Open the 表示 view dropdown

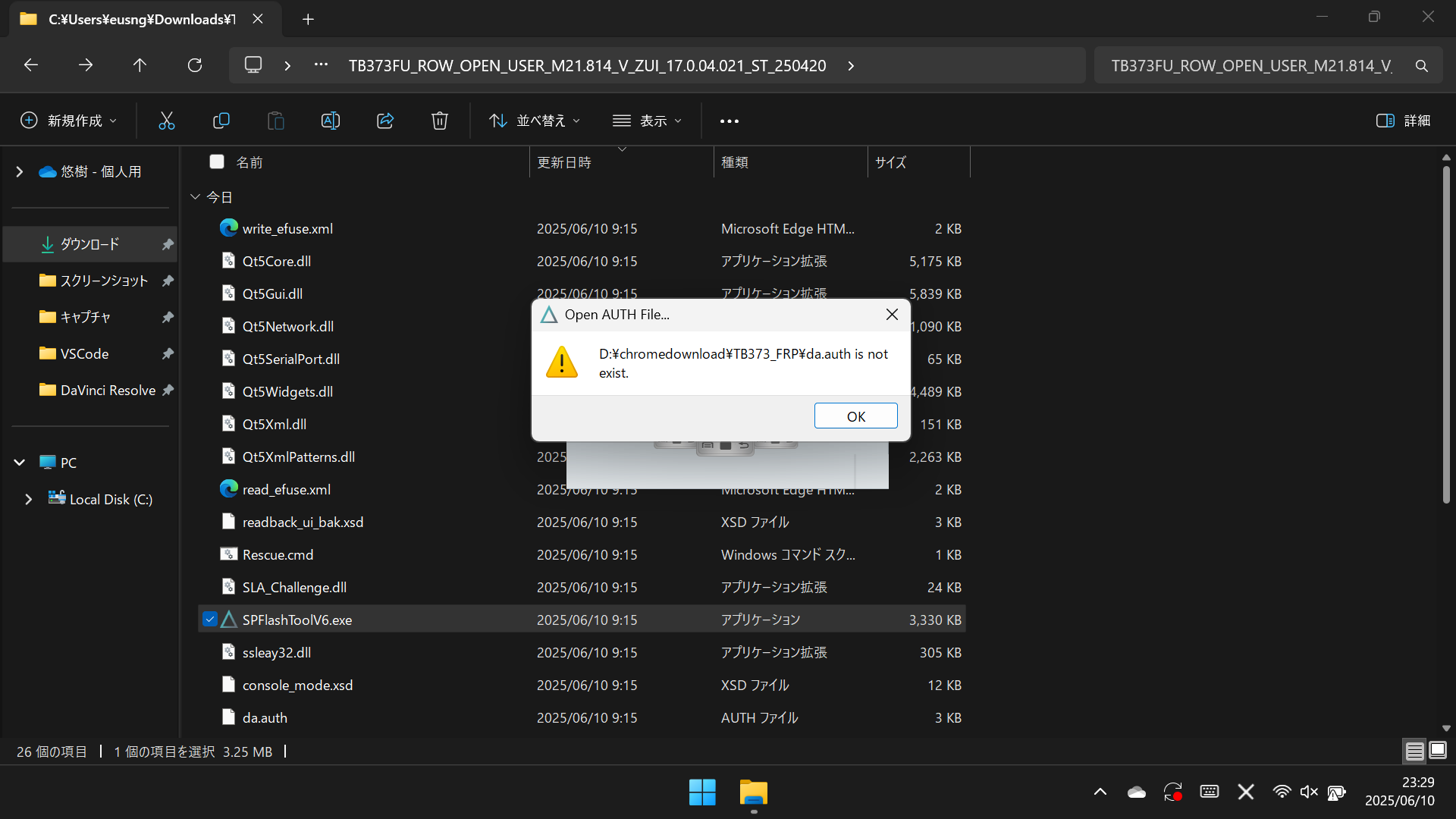[647, 121]
